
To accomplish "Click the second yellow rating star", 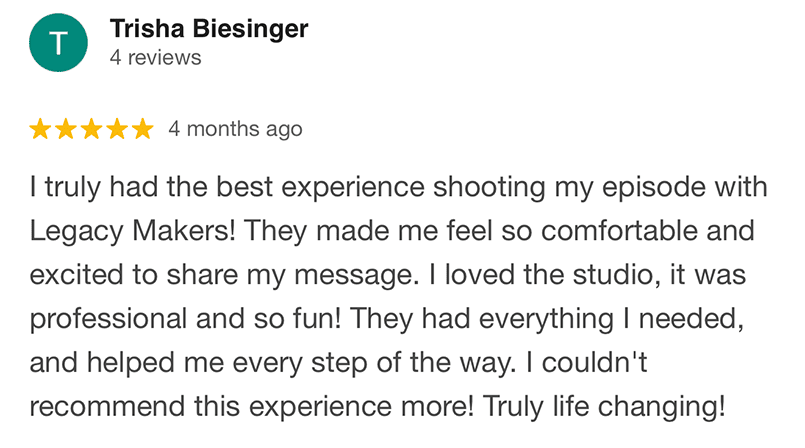I will point(66,129).
